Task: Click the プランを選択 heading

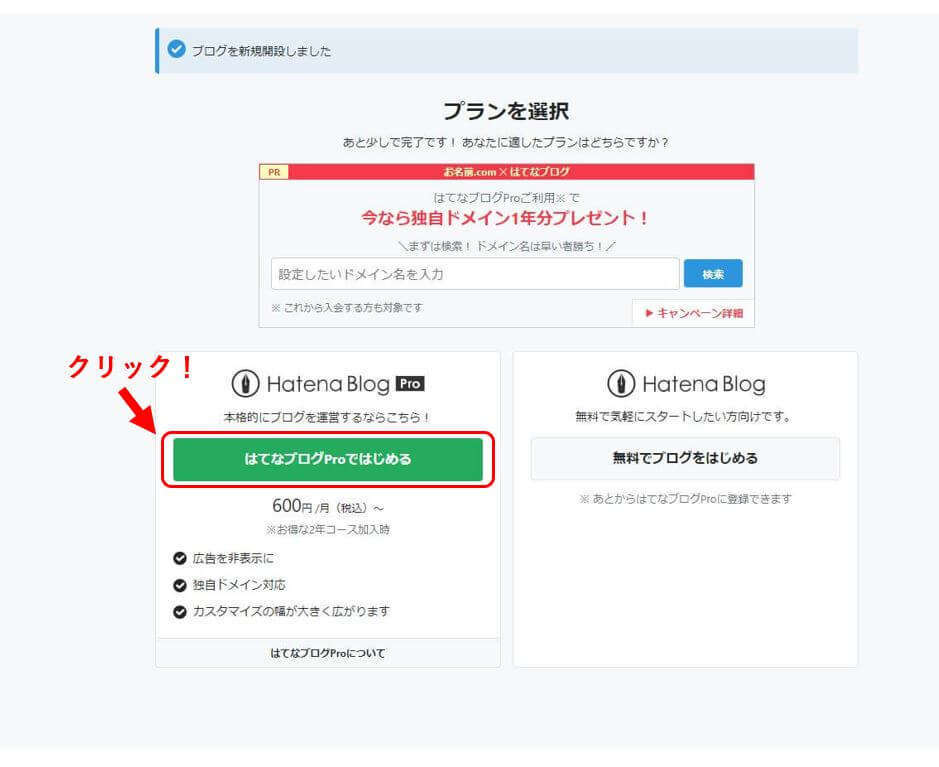Action: pyautogui.click(x=507, y=111)
